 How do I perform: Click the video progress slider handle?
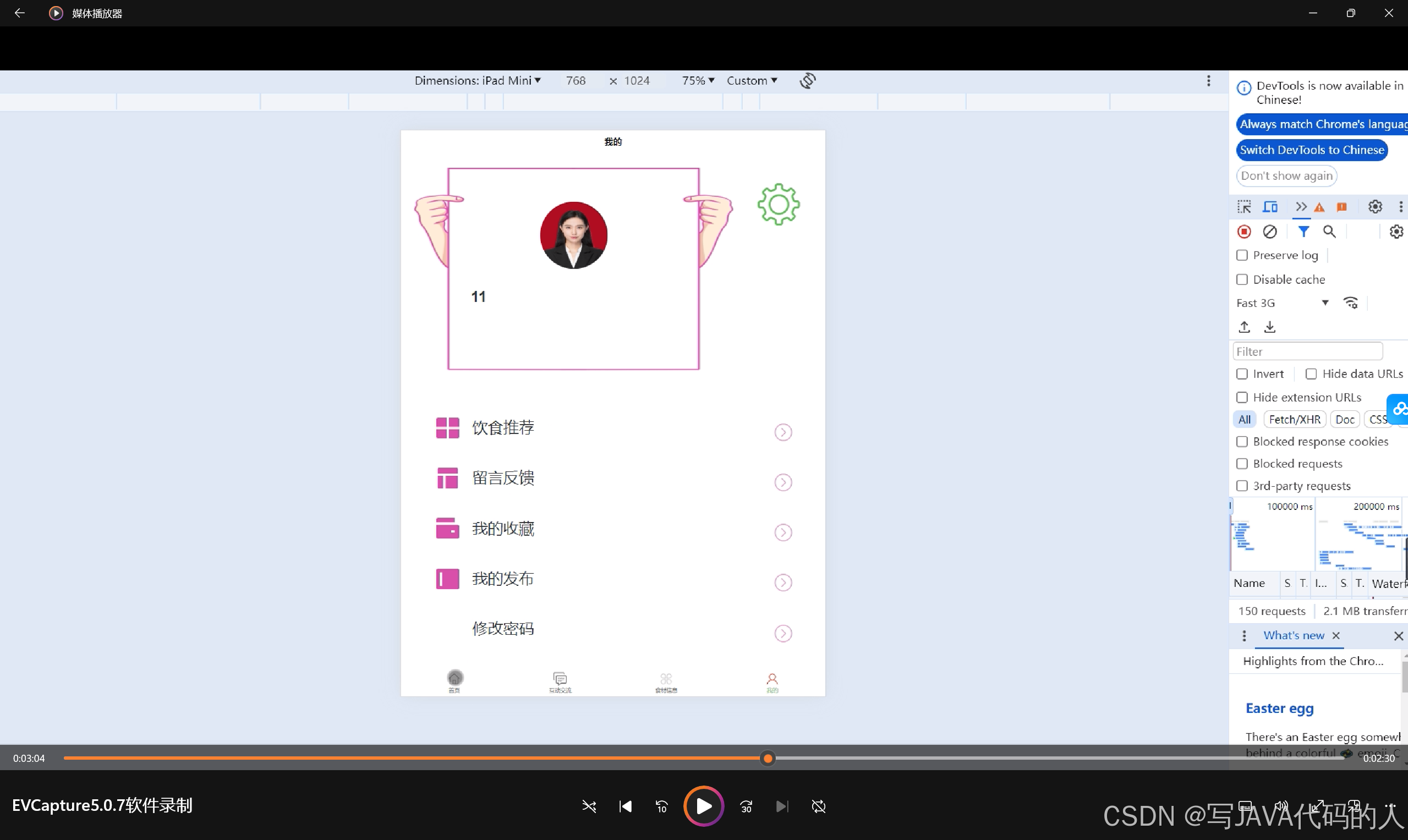coord(767,758)
